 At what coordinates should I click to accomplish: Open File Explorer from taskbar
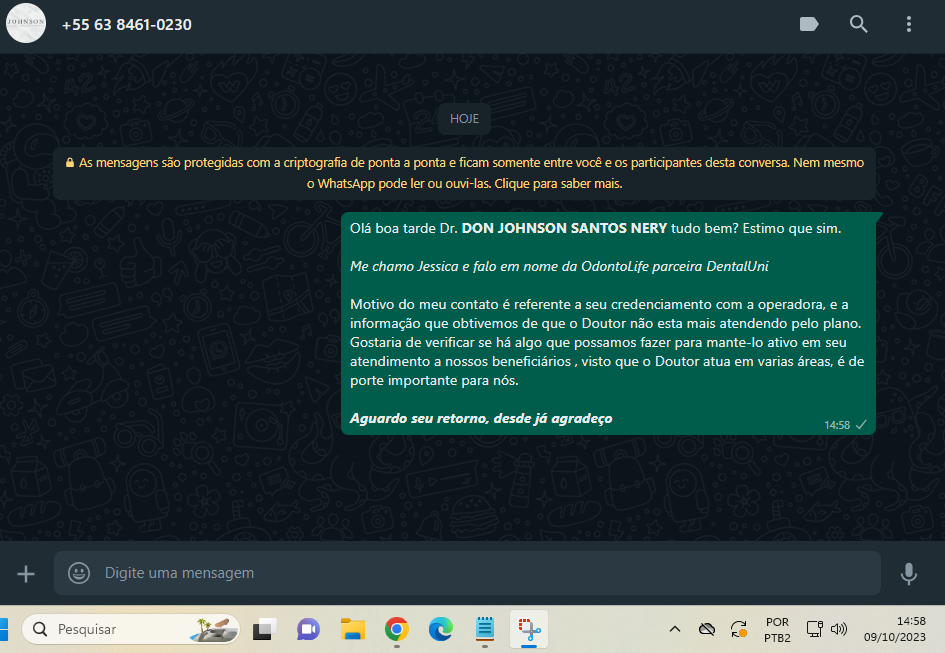point(353,629)
